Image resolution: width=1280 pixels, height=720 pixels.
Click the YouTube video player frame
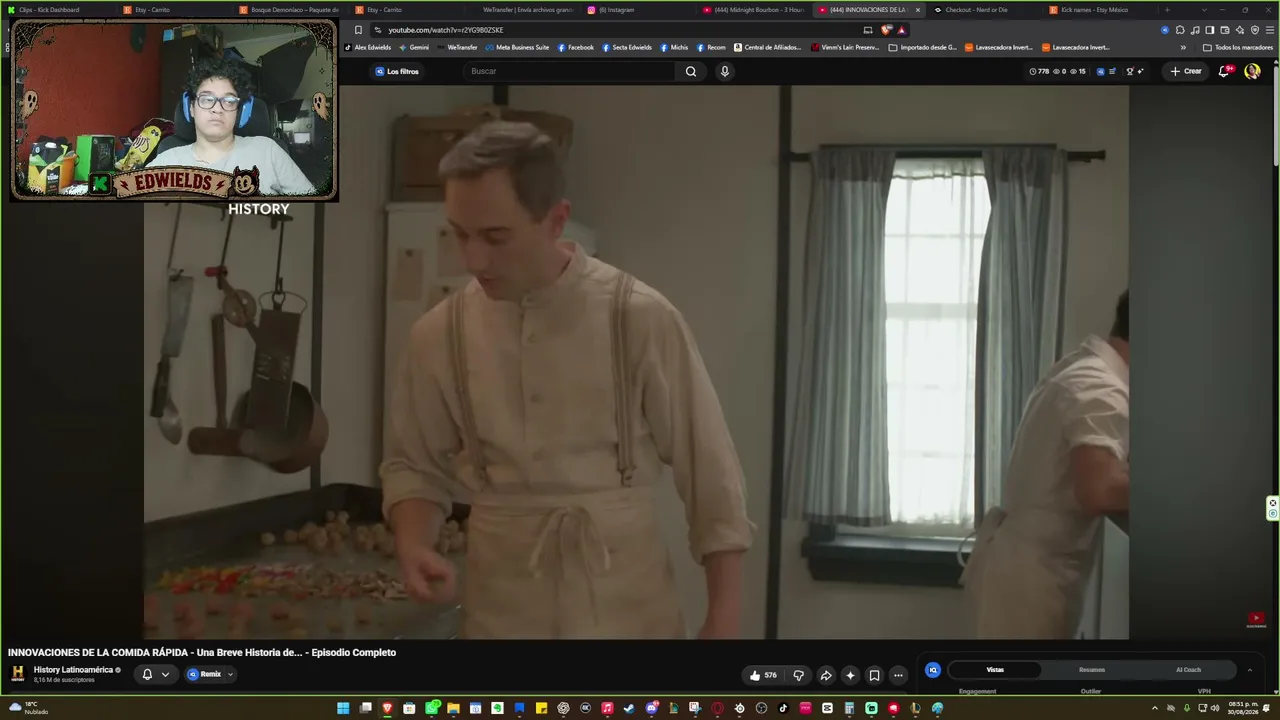tap(636, 362)
